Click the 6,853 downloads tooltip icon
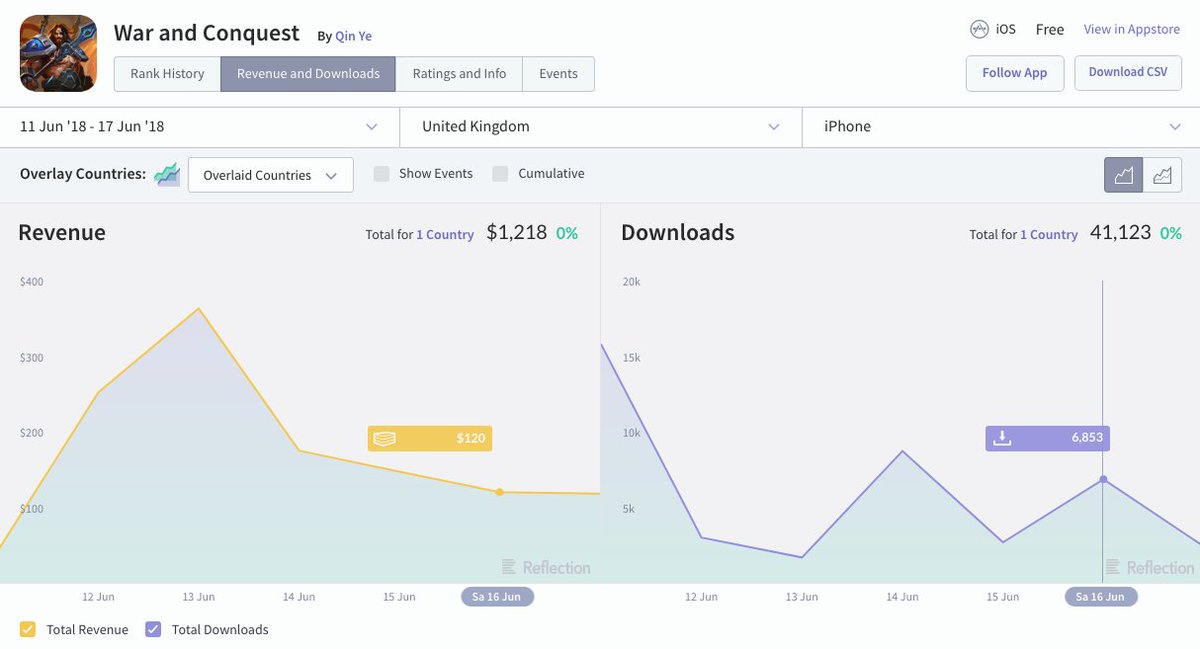Image resolution: width=1200 pixels, height=649 pixels. (1003, 438)
